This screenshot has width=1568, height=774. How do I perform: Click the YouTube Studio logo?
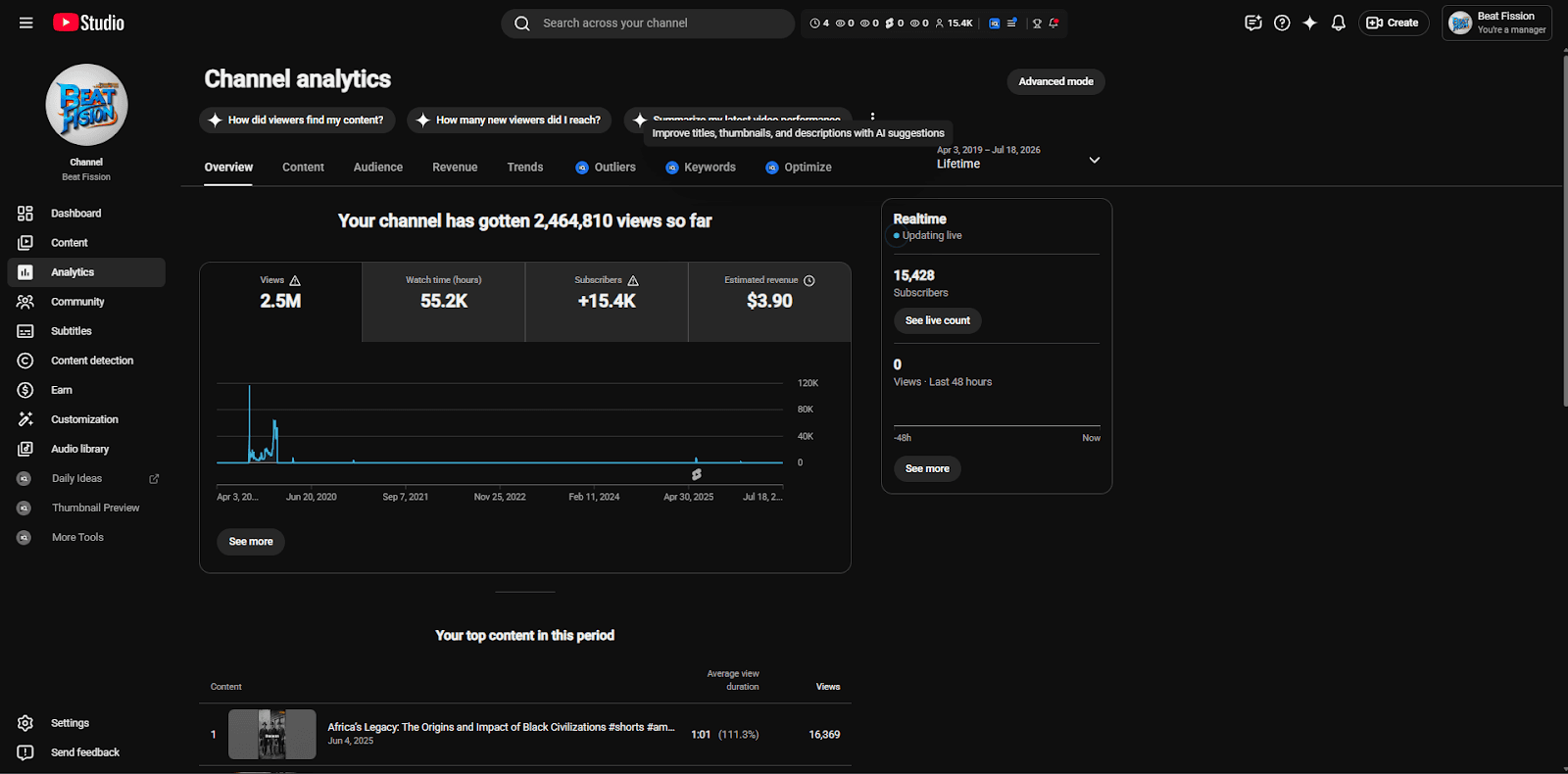coord(88,23)
